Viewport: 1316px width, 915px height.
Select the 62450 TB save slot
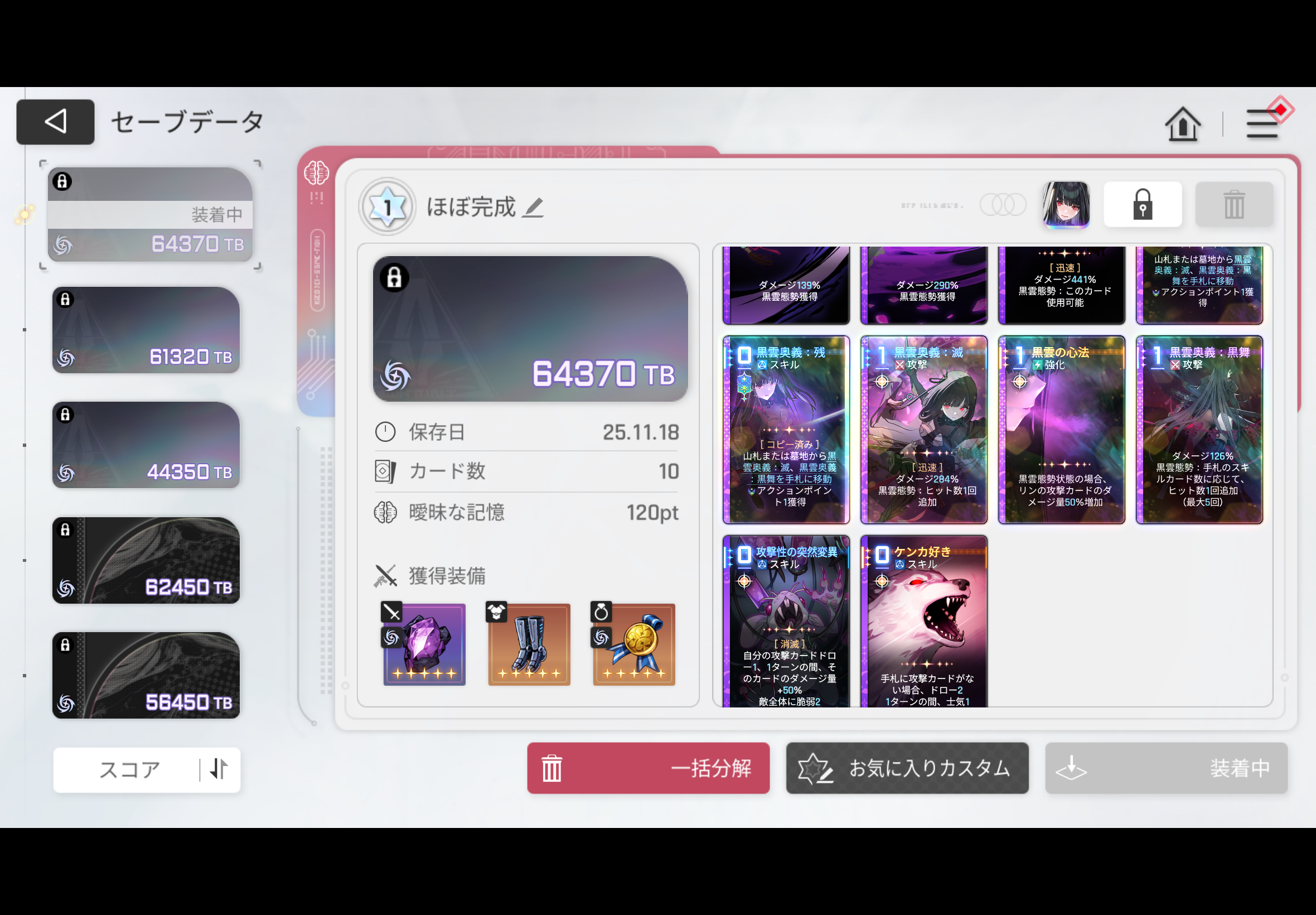[146, 560]
